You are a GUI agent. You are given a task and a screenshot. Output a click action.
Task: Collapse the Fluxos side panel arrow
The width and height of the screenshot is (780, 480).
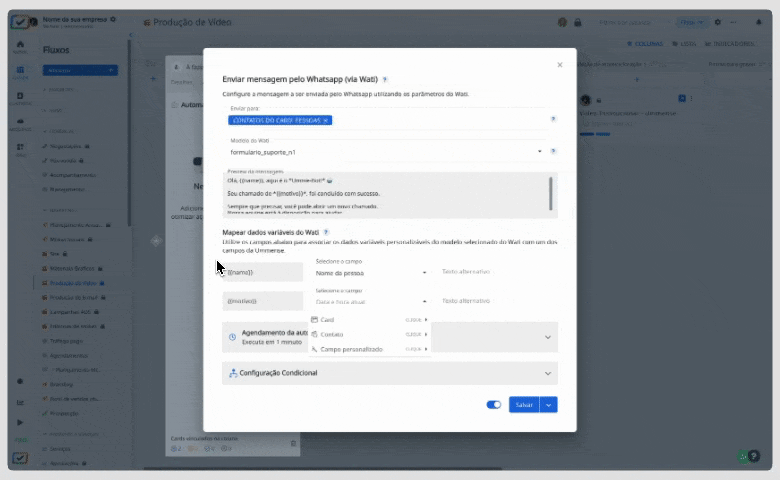[x=131, y=35]
